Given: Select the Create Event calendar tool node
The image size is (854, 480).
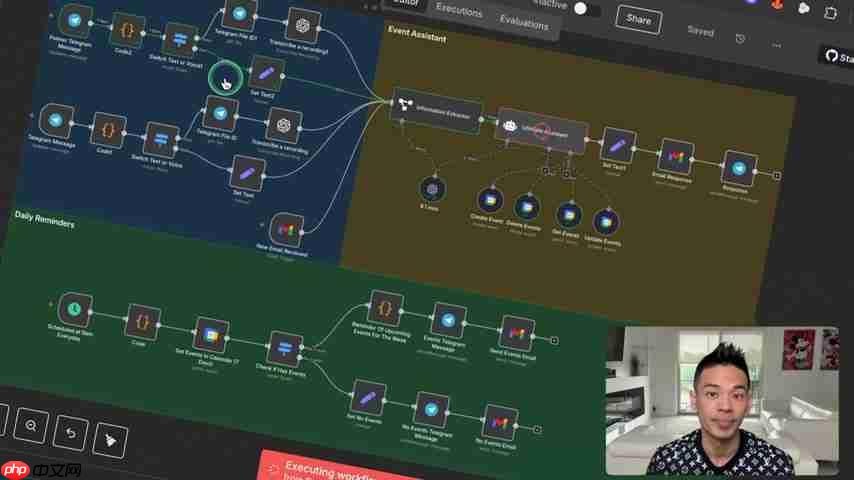Looking at the screenshot, I should click(x=488, y=200).
